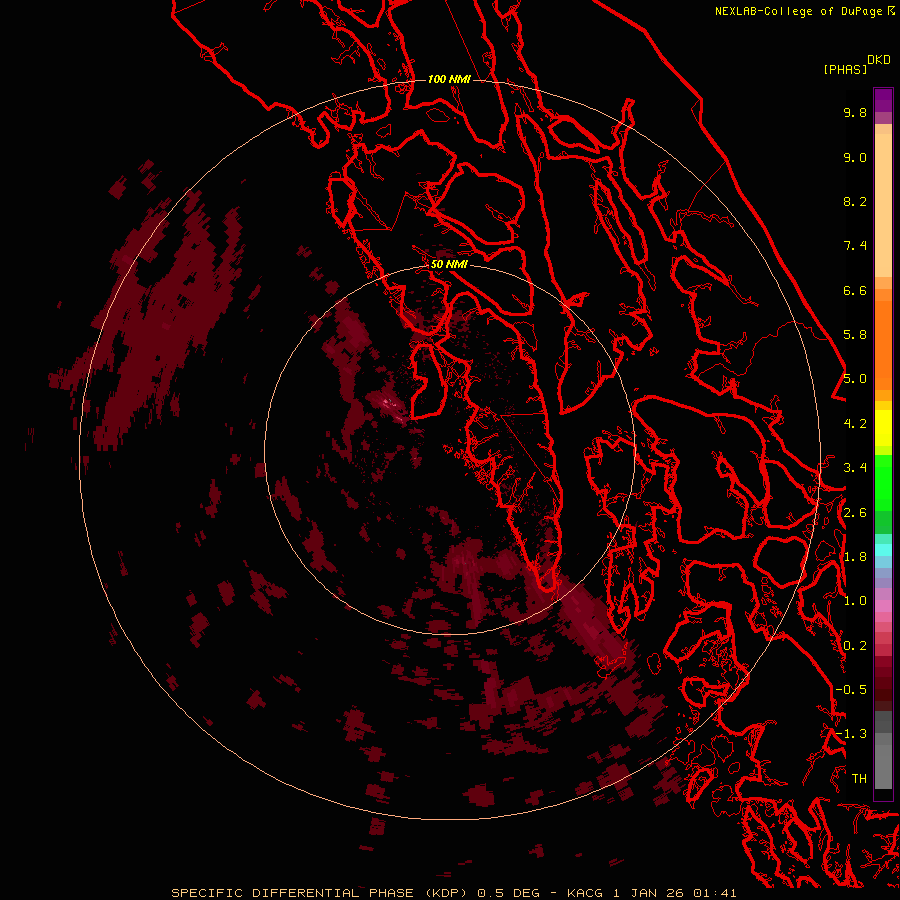Click the yellow segment of the color bar
Screen dimensions: 900x900
point(883,428)
